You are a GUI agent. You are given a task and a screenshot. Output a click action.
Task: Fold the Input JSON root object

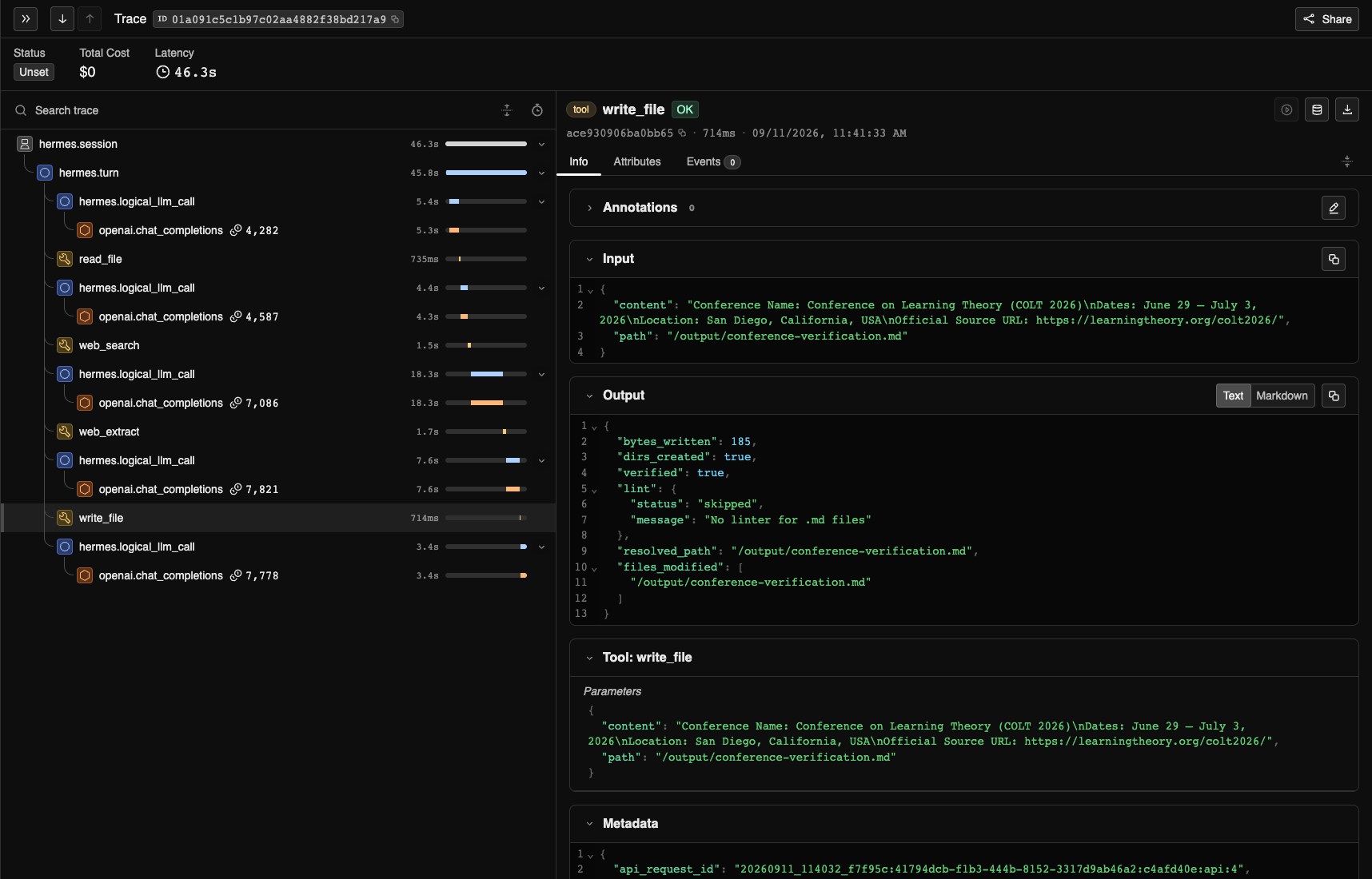click(x=591, y=290)
